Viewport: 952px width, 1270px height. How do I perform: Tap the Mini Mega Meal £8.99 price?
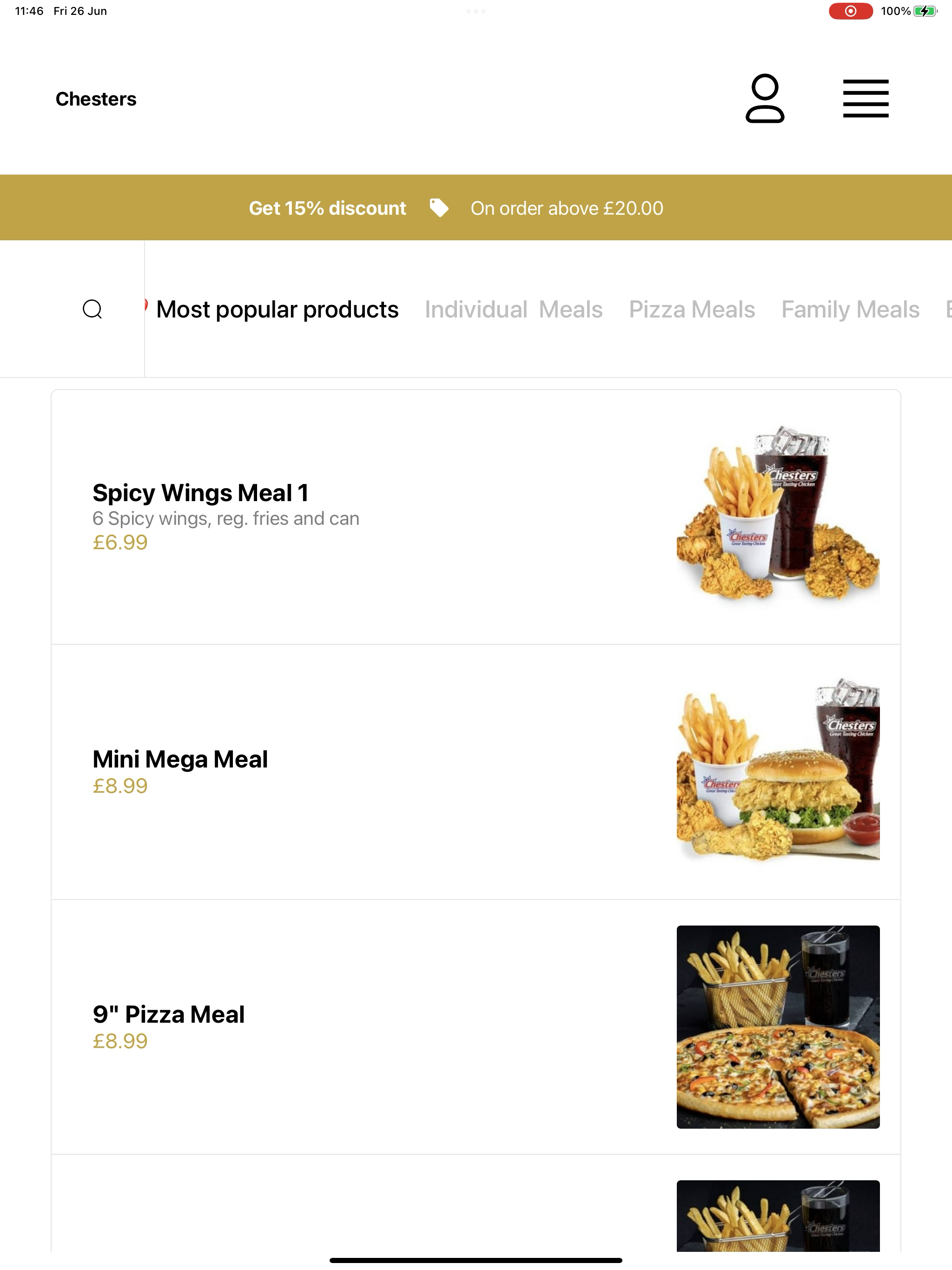[x=120, y=786]
